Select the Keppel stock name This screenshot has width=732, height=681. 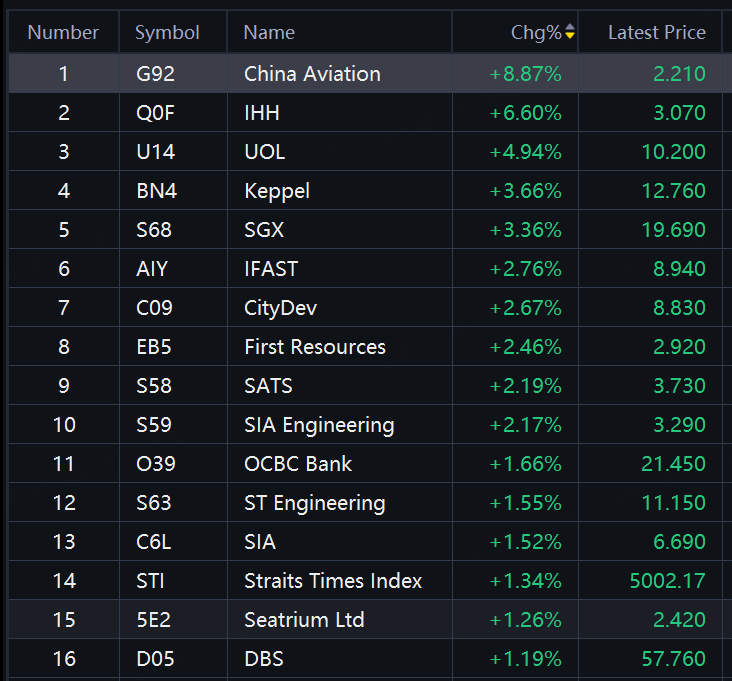click(x=277, y=191)
